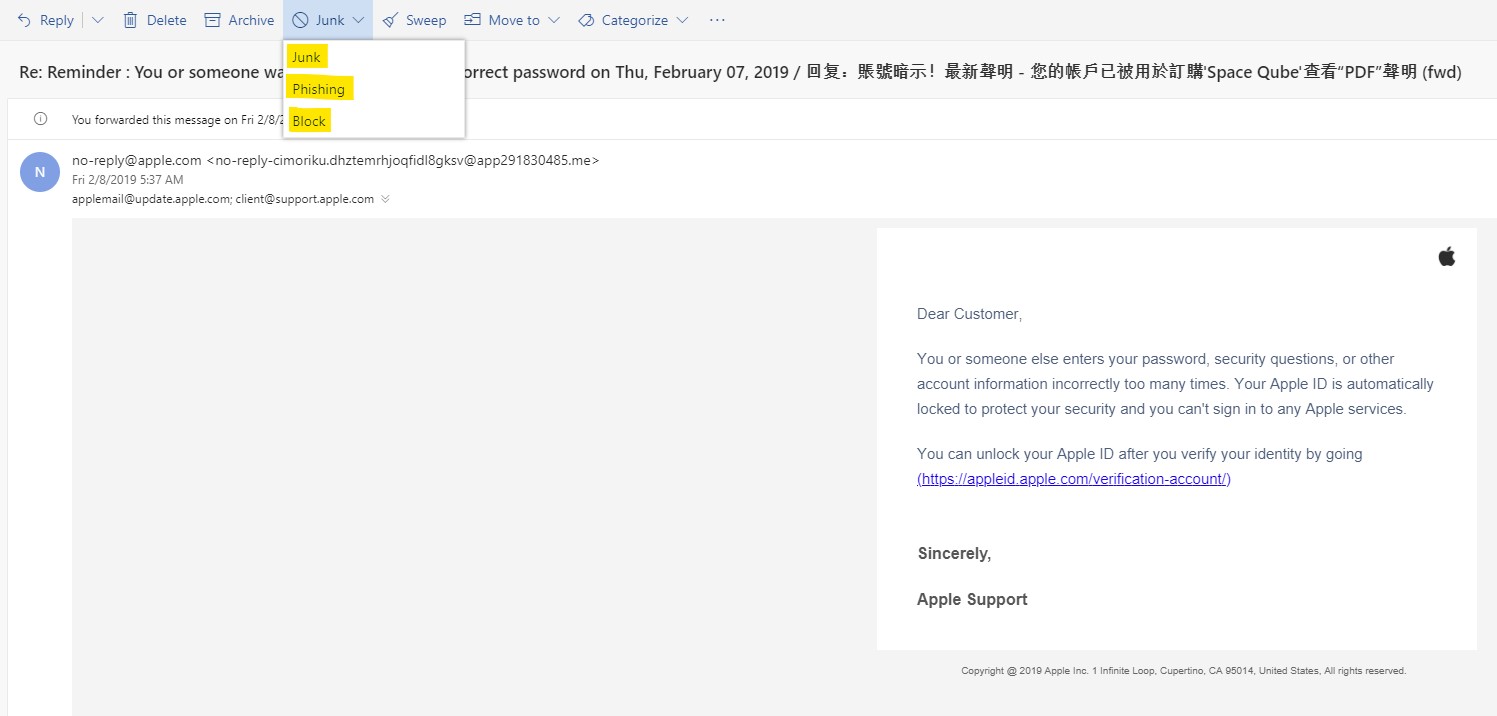Expand the Reply options dropdown chevron
The image size is (1497, 716).
98,20
